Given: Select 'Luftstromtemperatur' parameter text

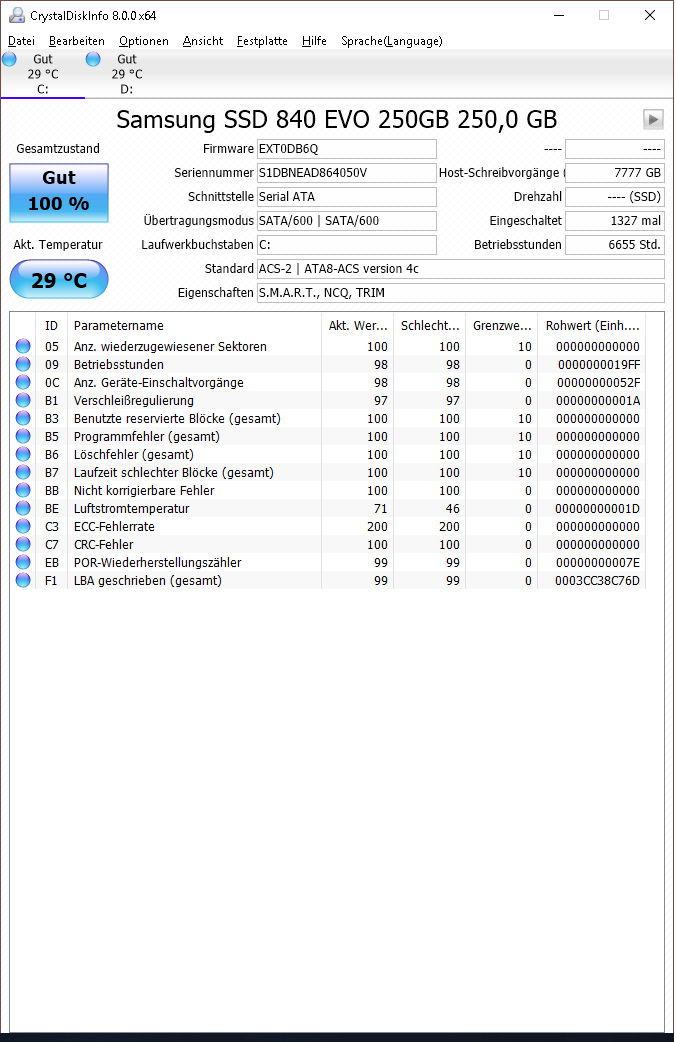Looking at the screenshot, I should (x=132, y=508).
